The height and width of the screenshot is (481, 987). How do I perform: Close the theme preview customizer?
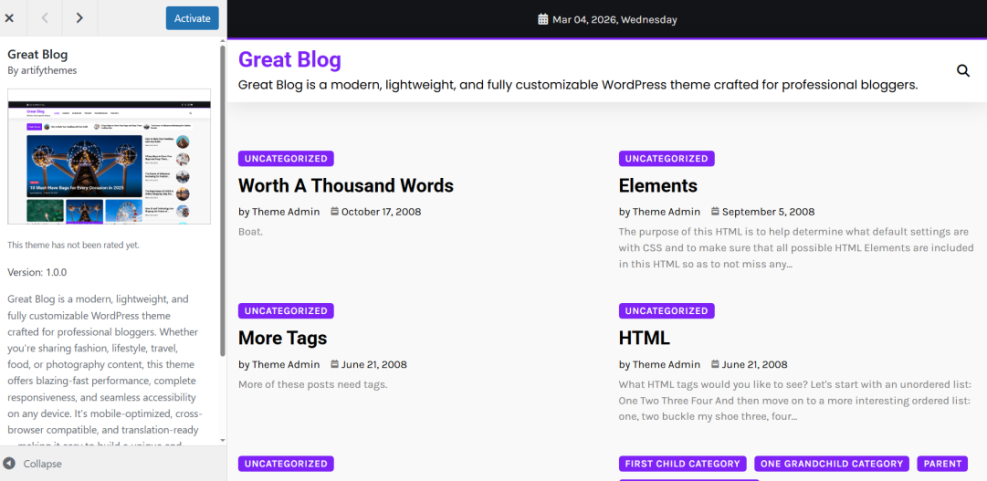[x=9, y=18]
